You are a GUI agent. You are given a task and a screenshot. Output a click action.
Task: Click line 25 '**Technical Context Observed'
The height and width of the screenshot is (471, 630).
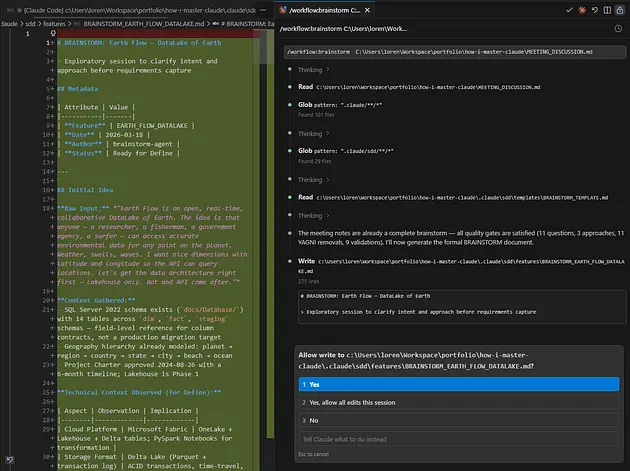139,393
